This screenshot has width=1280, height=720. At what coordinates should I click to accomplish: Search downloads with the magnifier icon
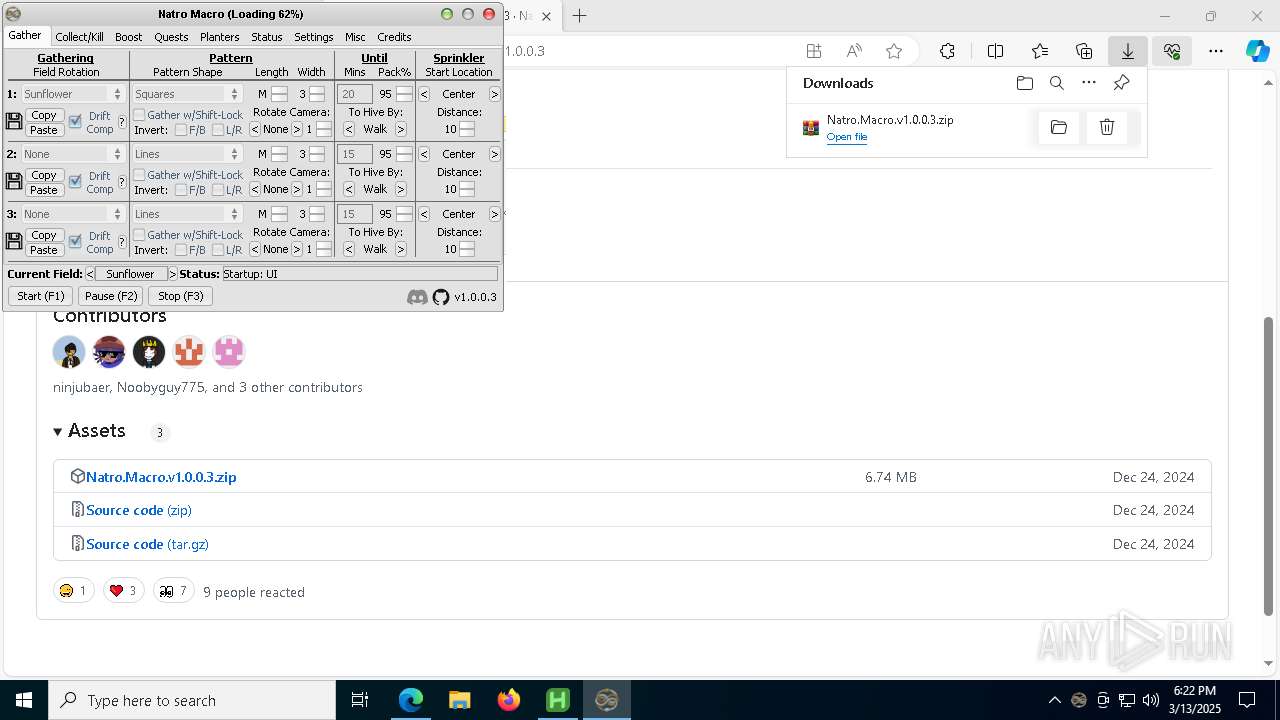1056,83
